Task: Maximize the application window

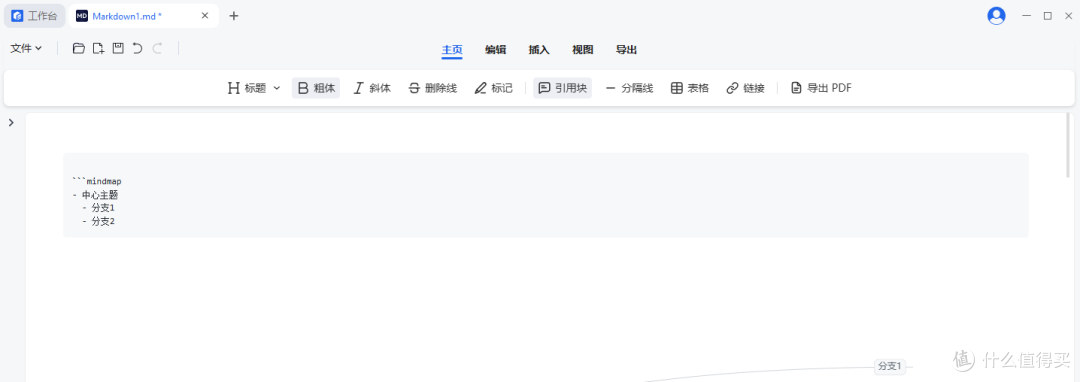Action: pyautogui.click(x=1047, y=16)
